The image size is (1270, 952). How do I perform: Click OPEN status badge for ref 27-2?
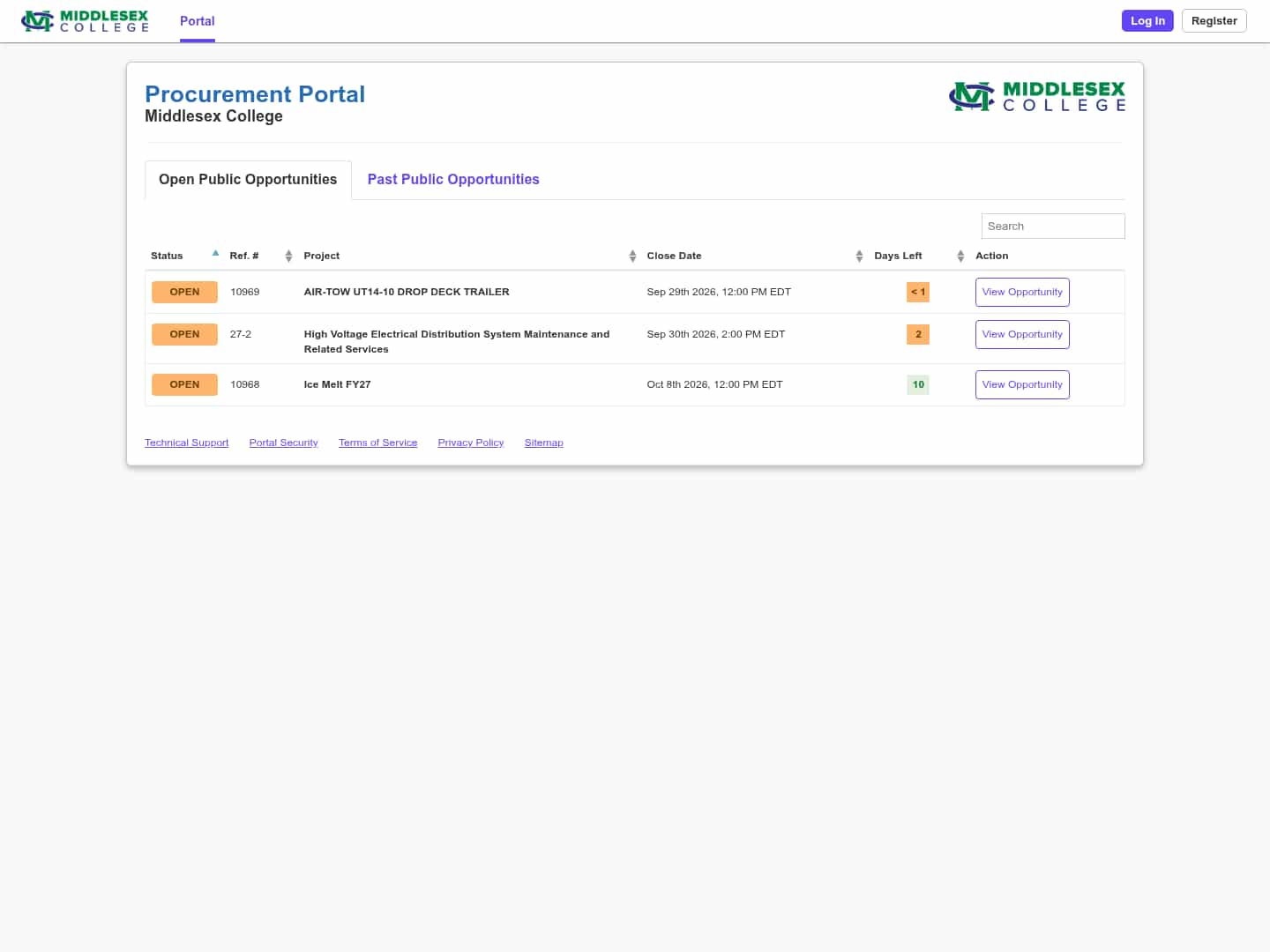(184, 334)
